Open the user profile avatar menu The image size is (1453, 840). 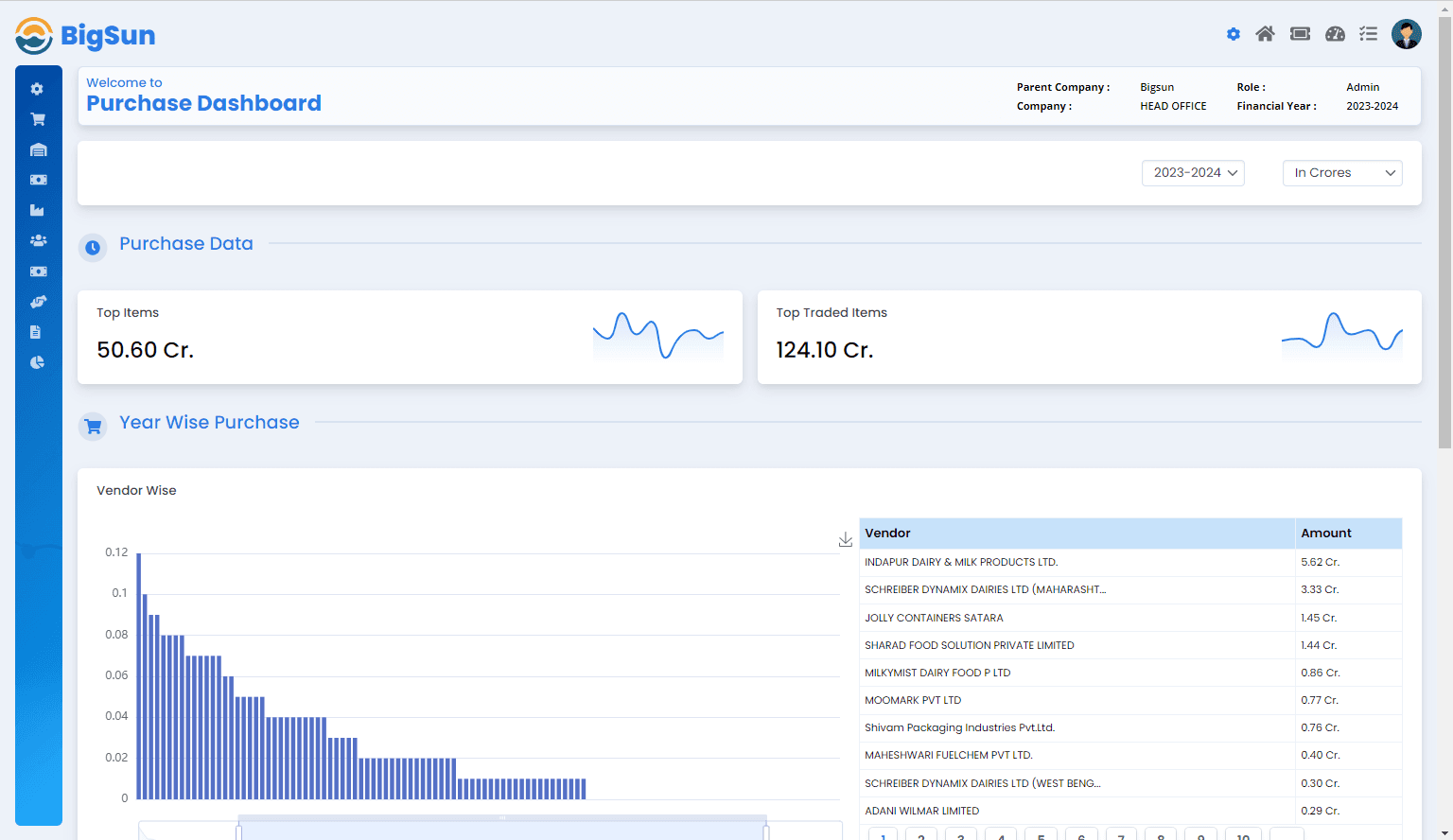pyautogui.click(x=1406, y=34)
